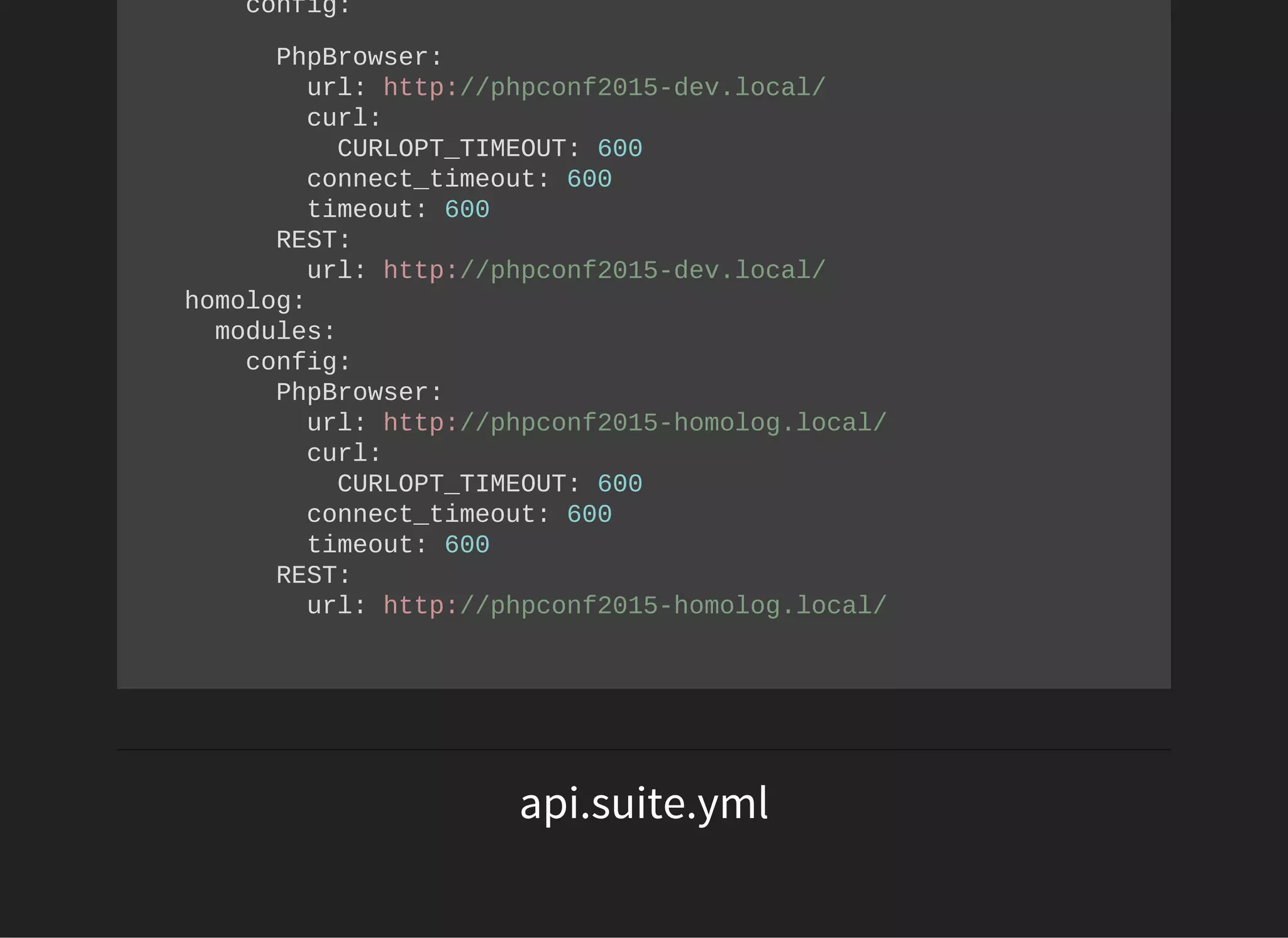Click the 'curl:' key in homolog section

click(343, 453)
